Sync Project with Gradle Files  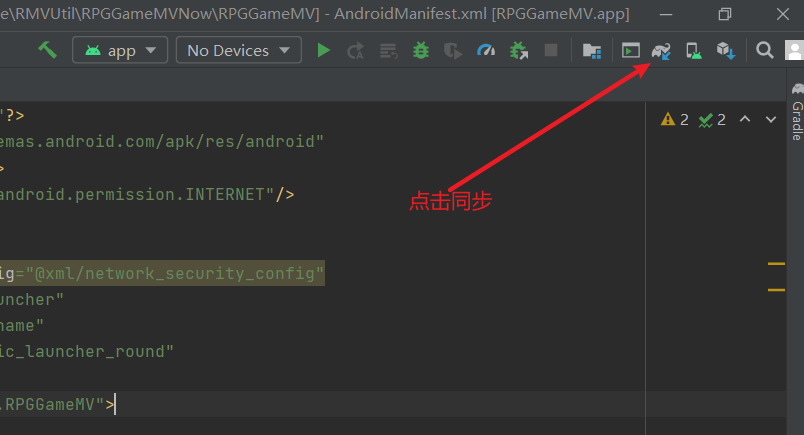point(661,51)
